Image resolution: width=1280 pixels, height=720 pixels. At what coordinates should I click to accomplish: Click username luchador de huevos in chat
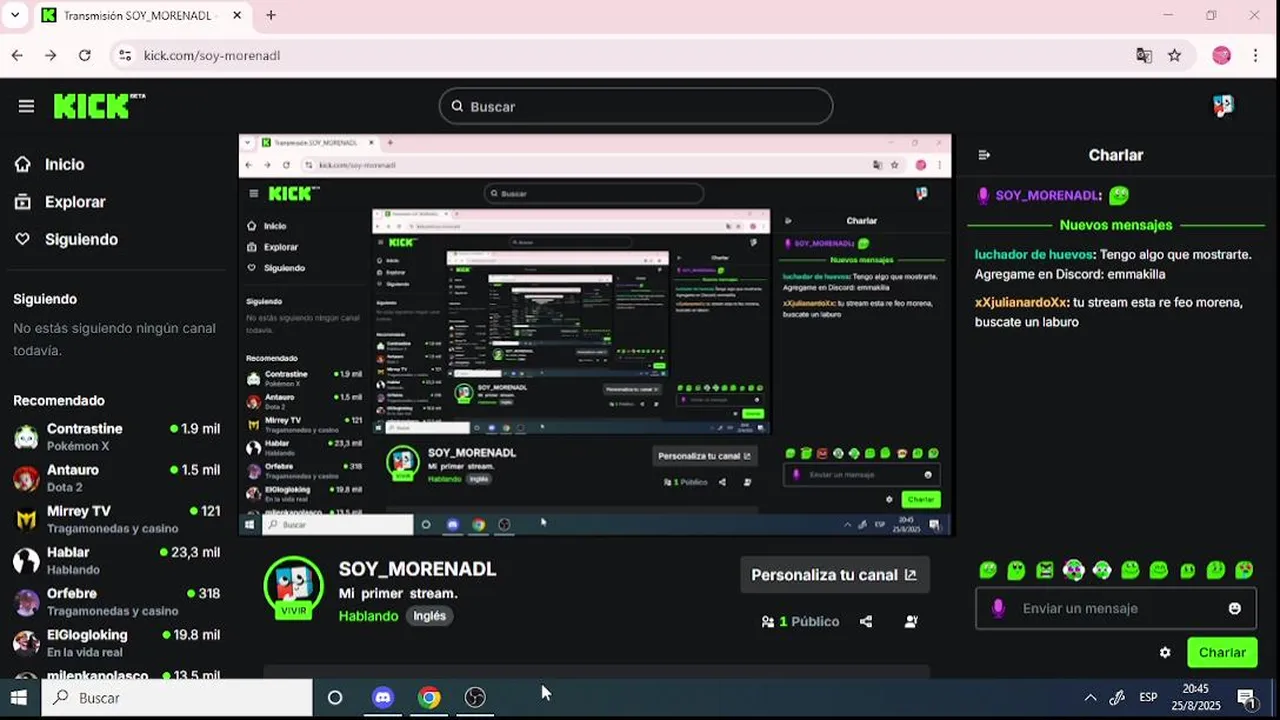[1033, 254]
